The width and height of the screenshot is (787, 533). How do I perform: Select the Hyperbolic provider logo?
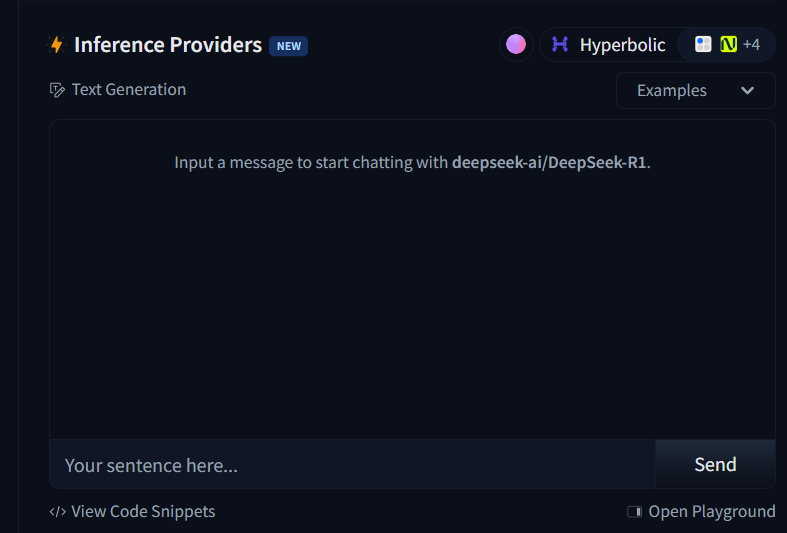[560, 45]
